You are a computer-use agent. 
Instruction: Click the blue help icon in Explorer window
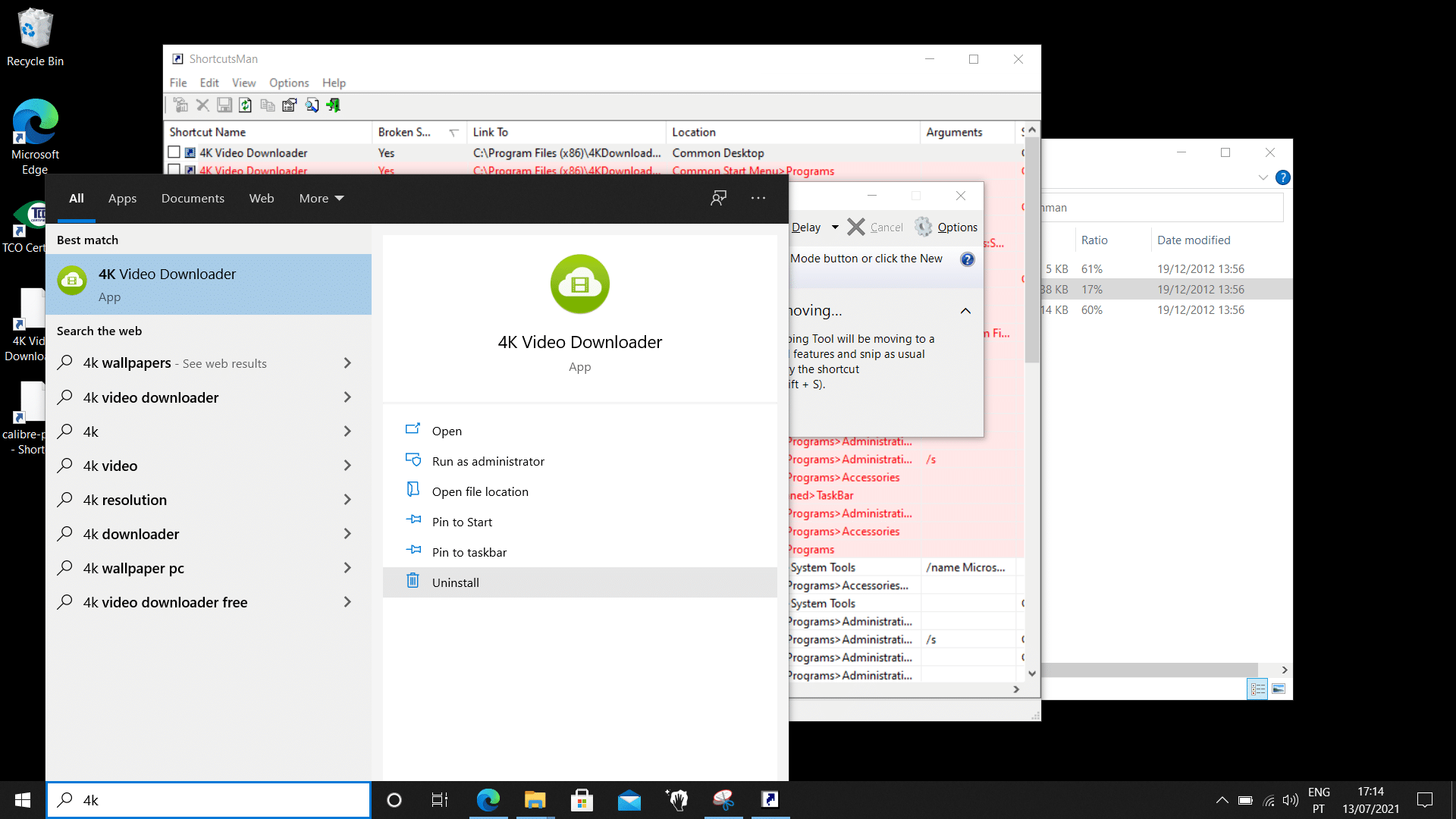point(1283,177)
